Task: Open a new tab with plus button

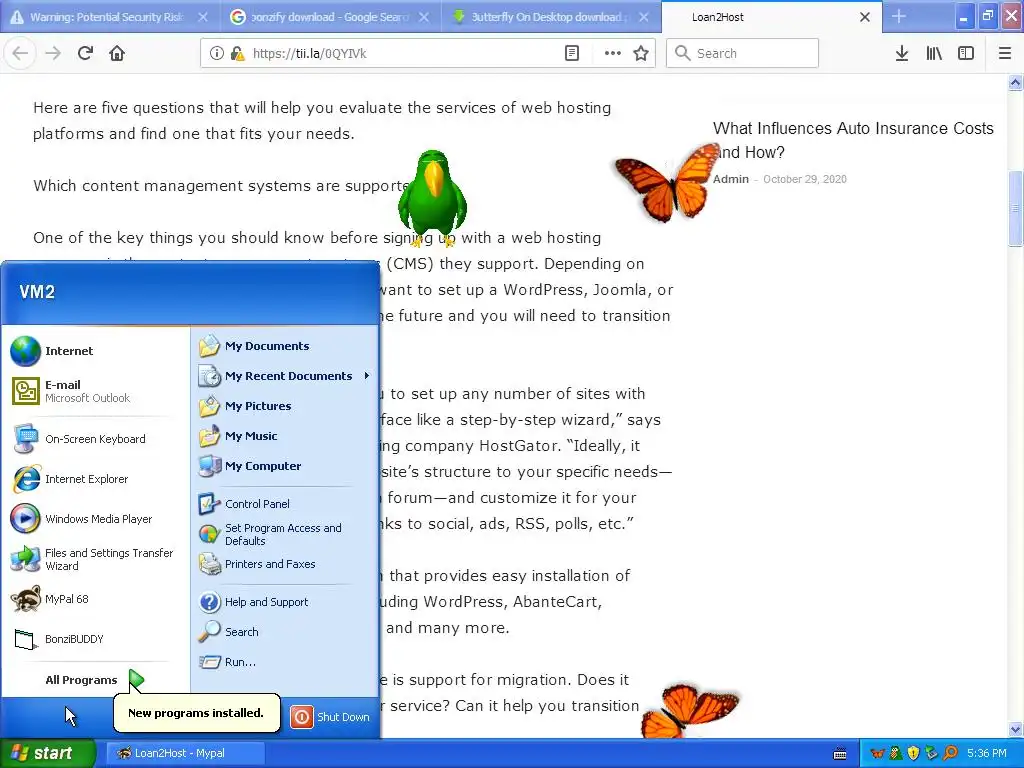Action: coord(899,16)
